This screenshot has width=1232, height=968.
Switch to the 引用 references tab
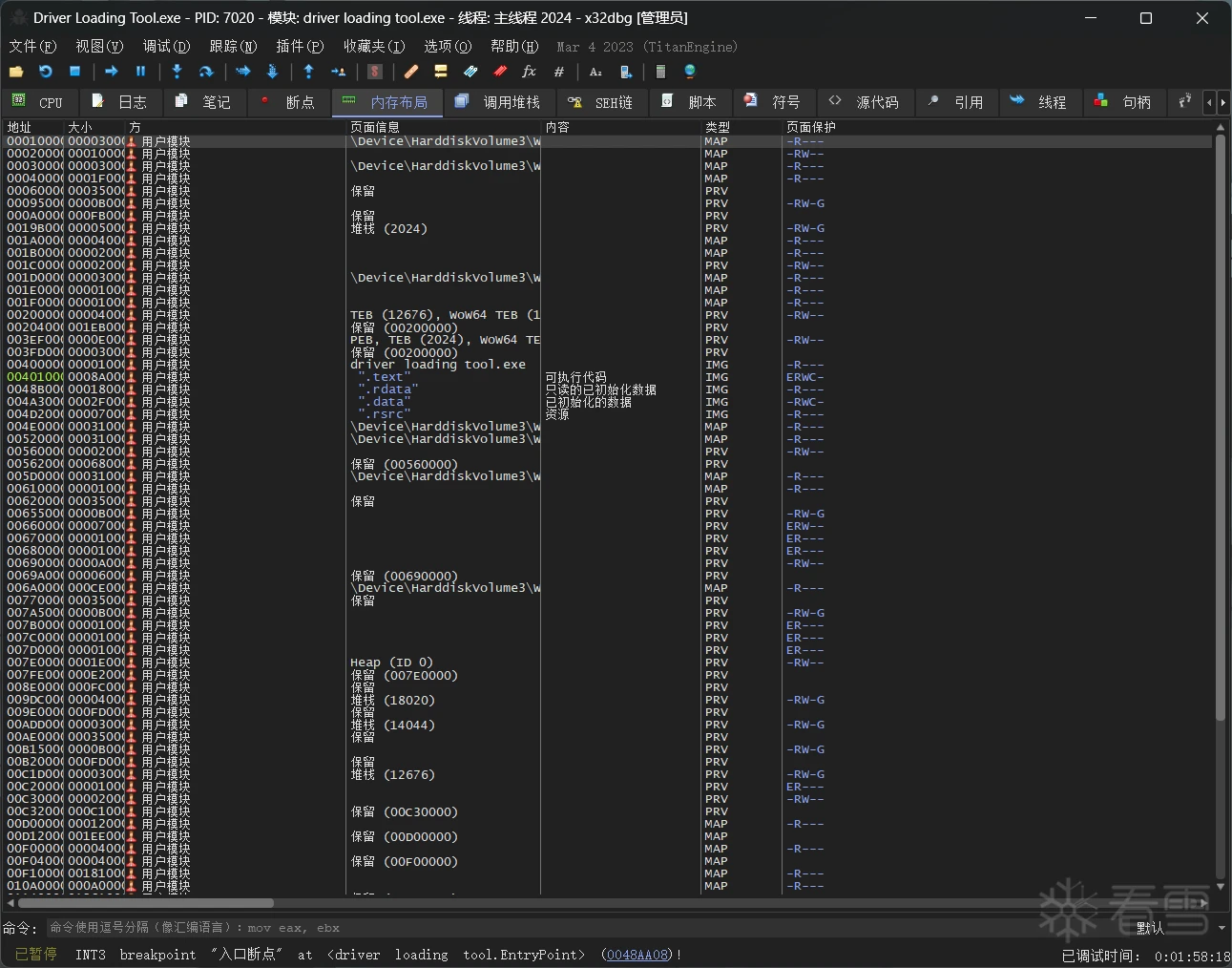[x=957, y=102]
